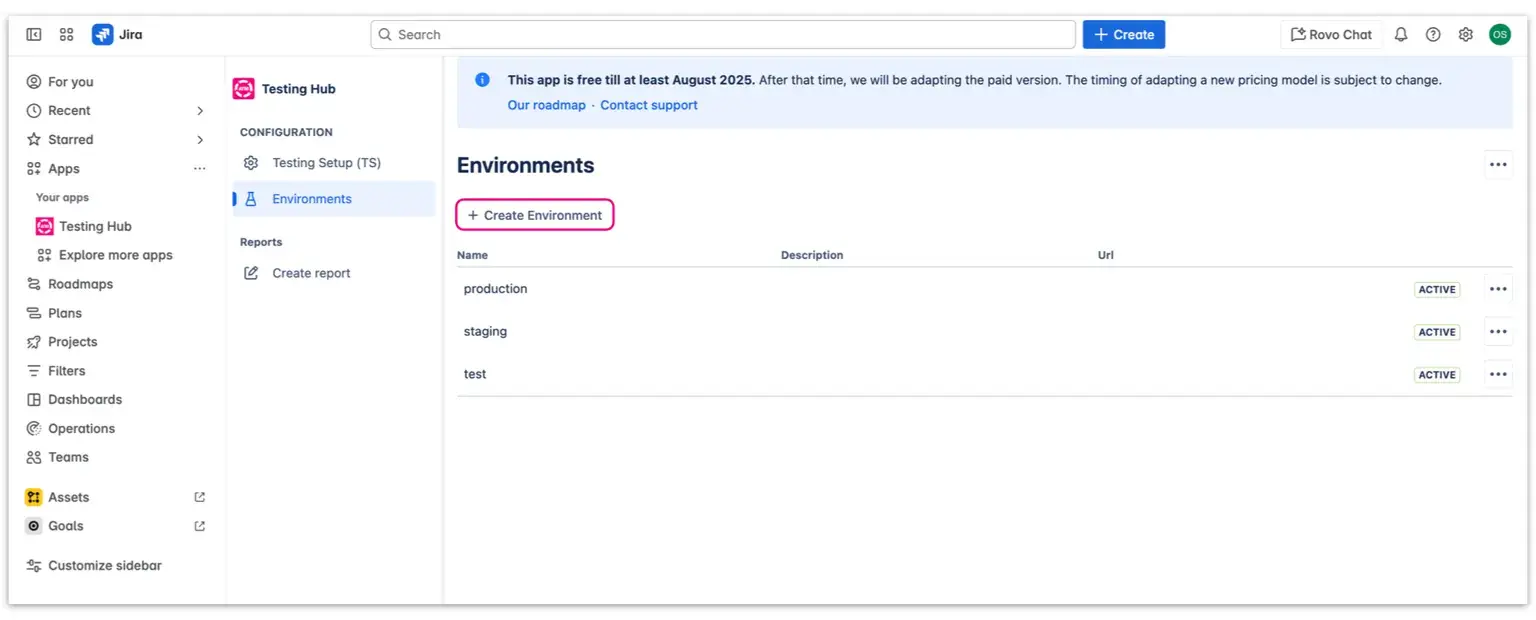Screen dimensions: 1536x620
Task: Click the Roadmaps icon in the sidebar
Action: [33, 283]
